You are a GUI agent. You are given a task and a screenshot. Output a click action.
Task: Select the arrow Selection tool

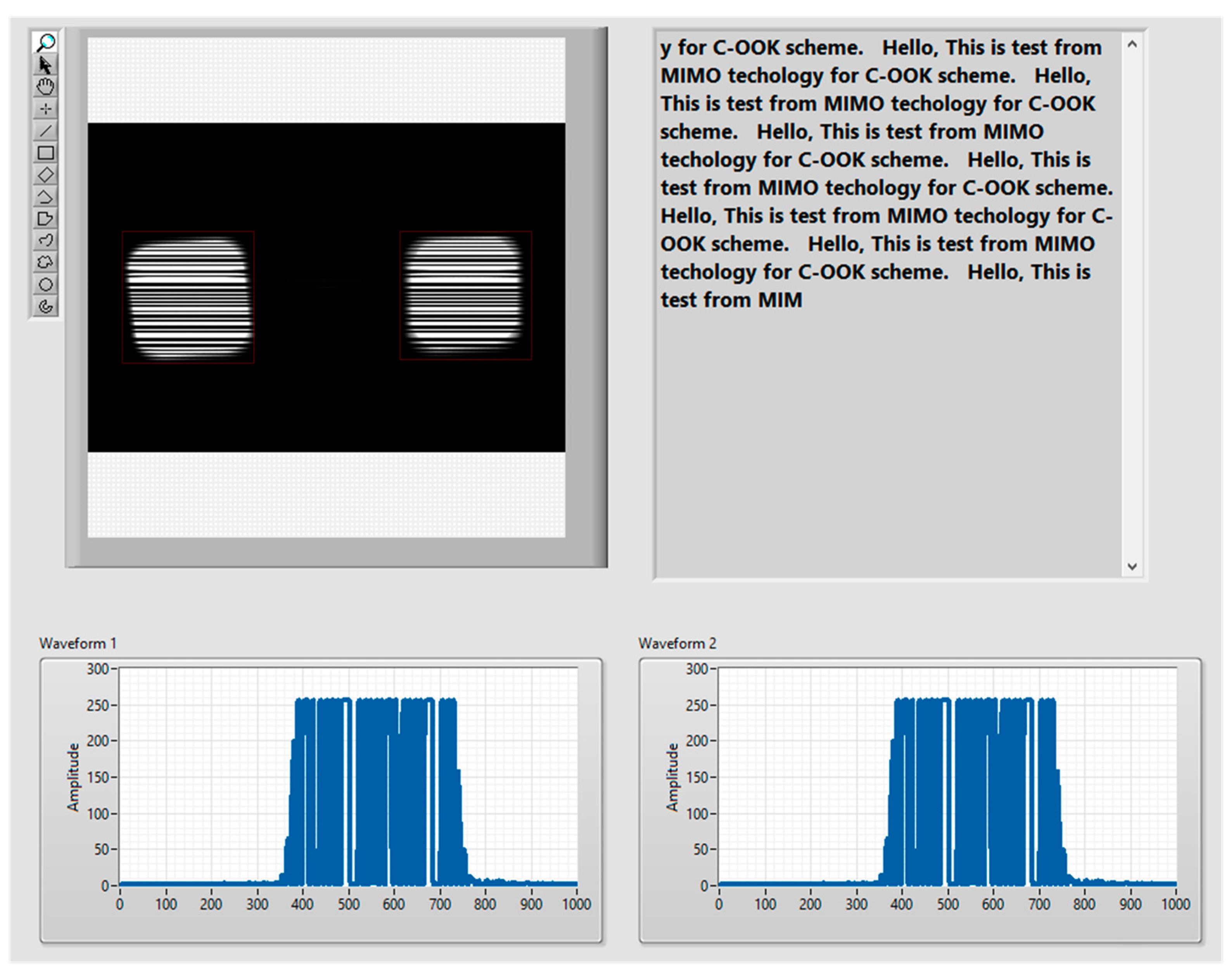click(x=46, y=65)
